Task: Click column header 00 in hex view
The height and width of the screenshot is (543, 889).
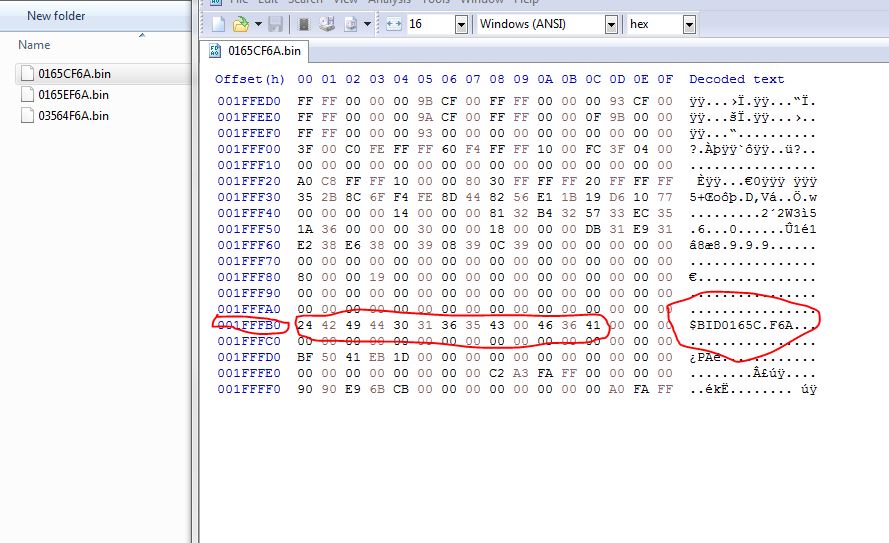Action: (x=305, y=79)
